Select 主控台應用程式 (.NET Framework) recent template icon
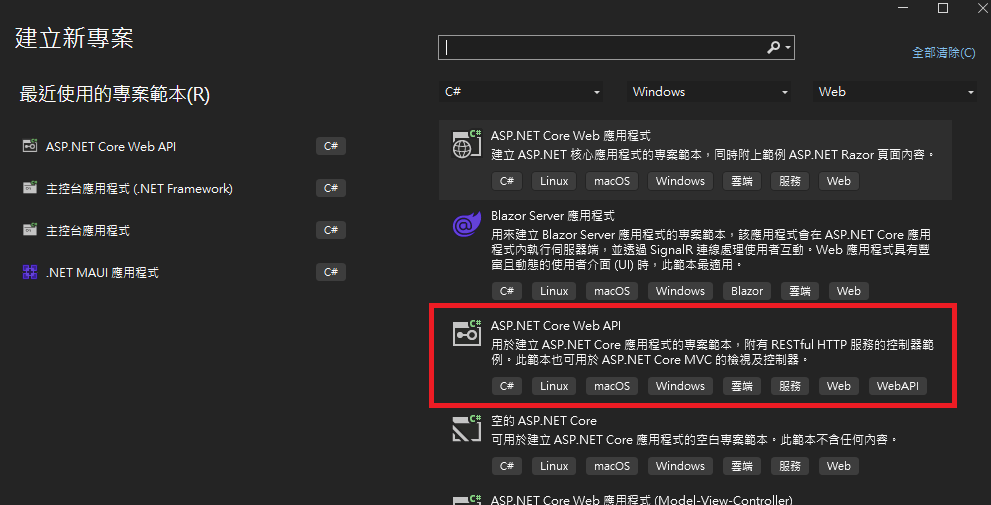This screenshot has width=991, height=505. point(30,188)
